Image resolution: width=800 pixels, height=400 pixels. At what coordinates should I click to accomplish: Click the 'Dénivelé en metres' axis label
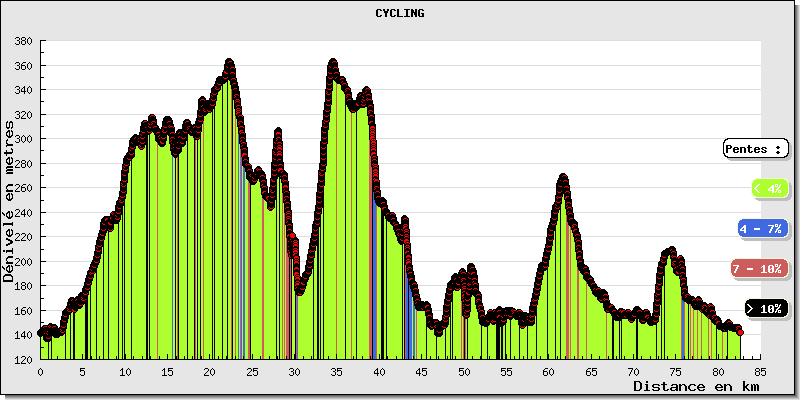(x=11, y=202)
